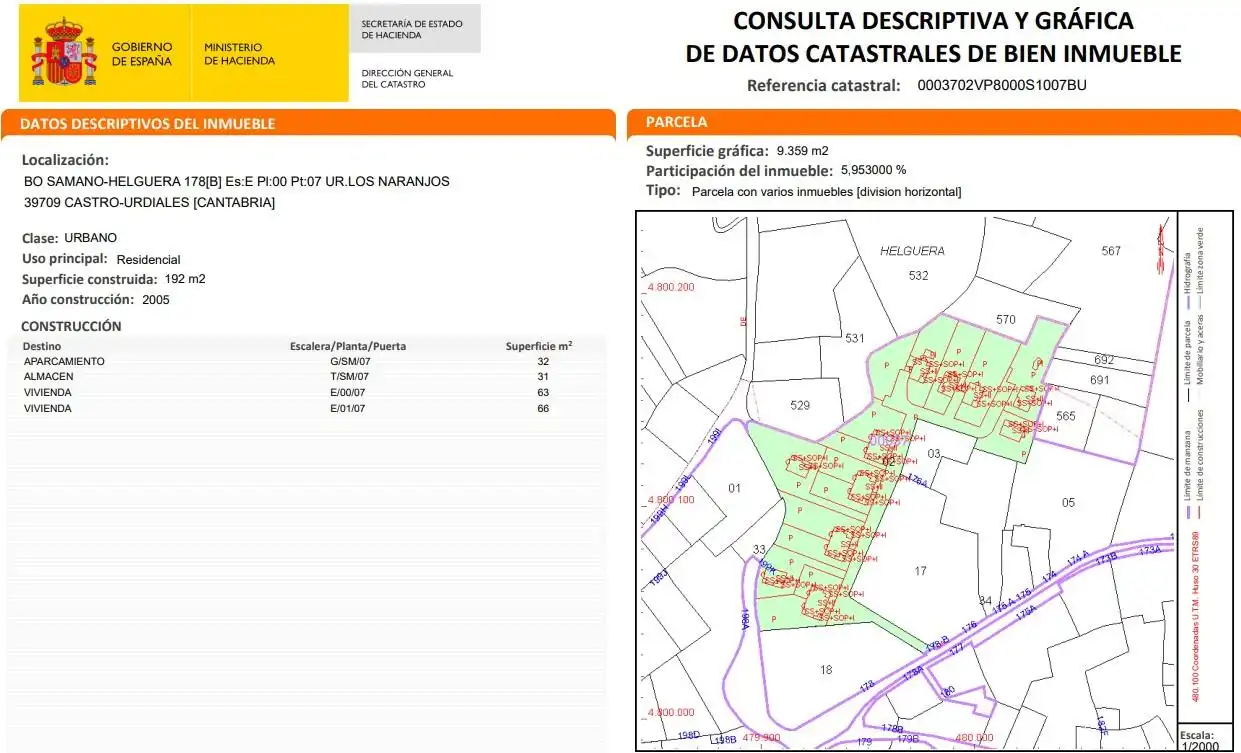Click the CONSULTA DESCRIPTIVA Y GRÁFICA title

(934, 21)
